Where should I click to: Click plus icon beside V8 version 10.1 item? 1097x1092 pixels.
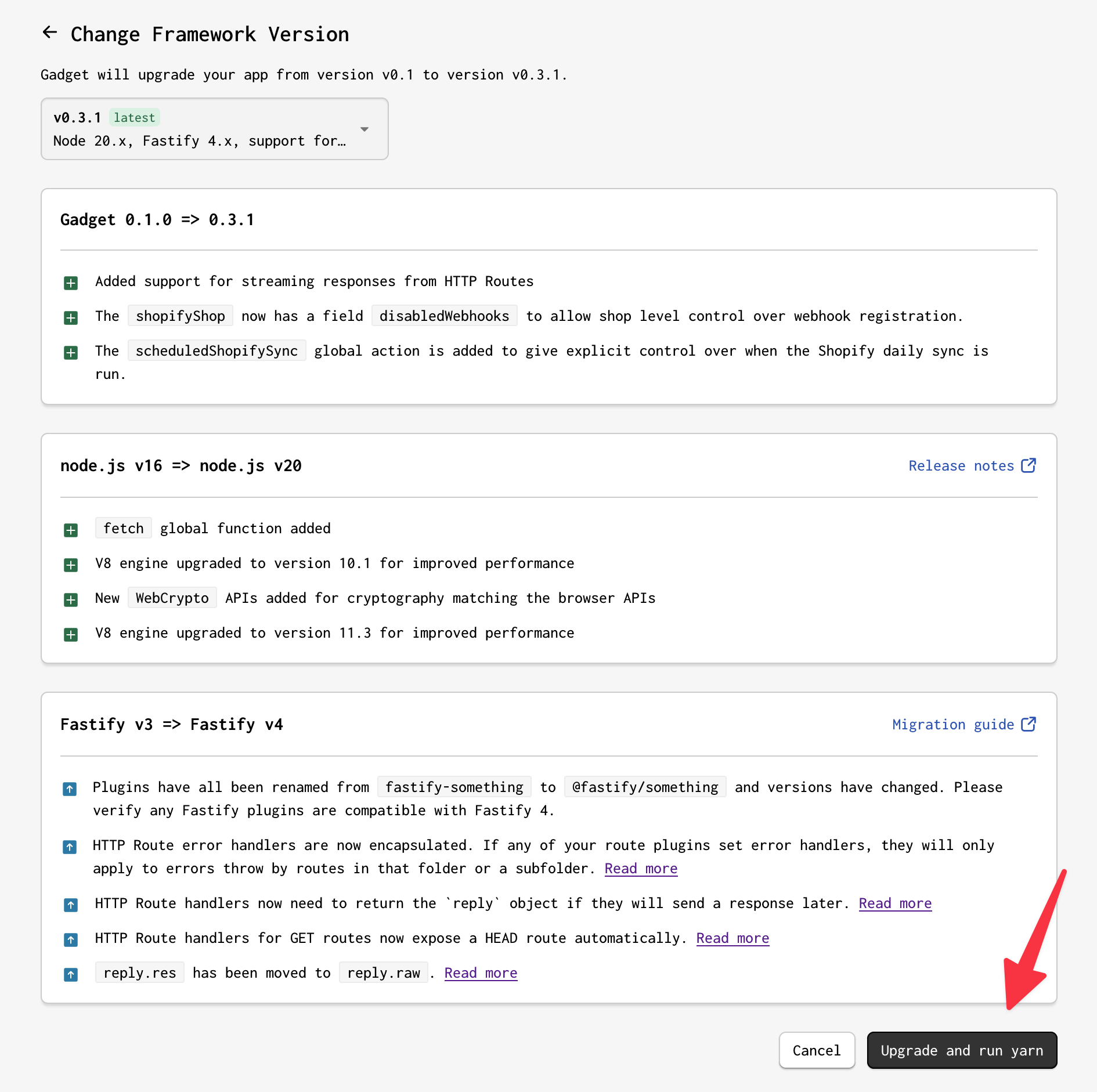(x=71, y=565)
